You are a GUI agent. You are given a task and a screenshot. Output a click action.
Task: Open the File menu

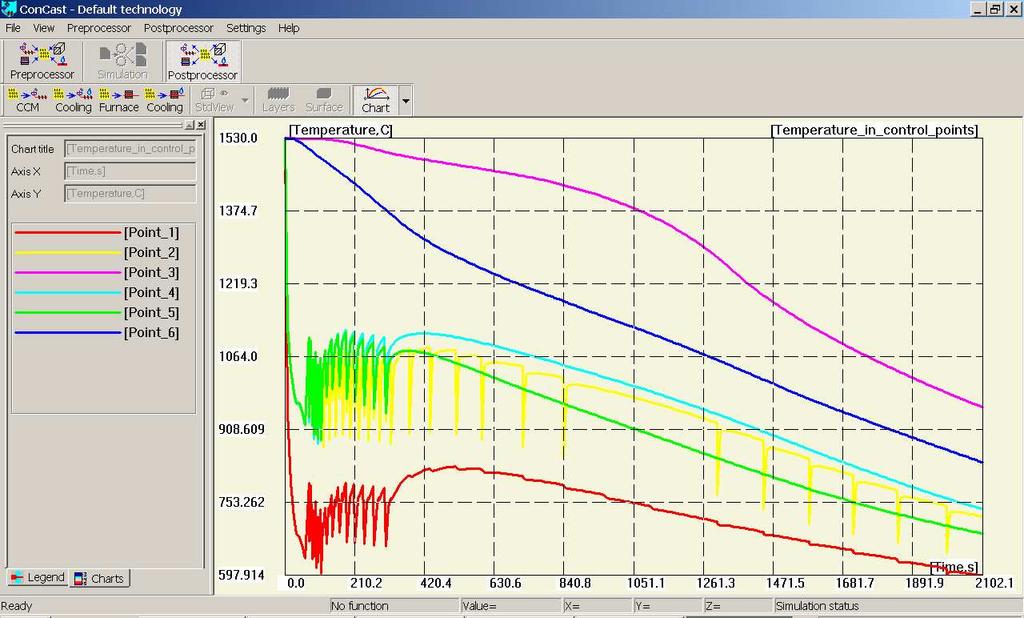tap(13, 28)
